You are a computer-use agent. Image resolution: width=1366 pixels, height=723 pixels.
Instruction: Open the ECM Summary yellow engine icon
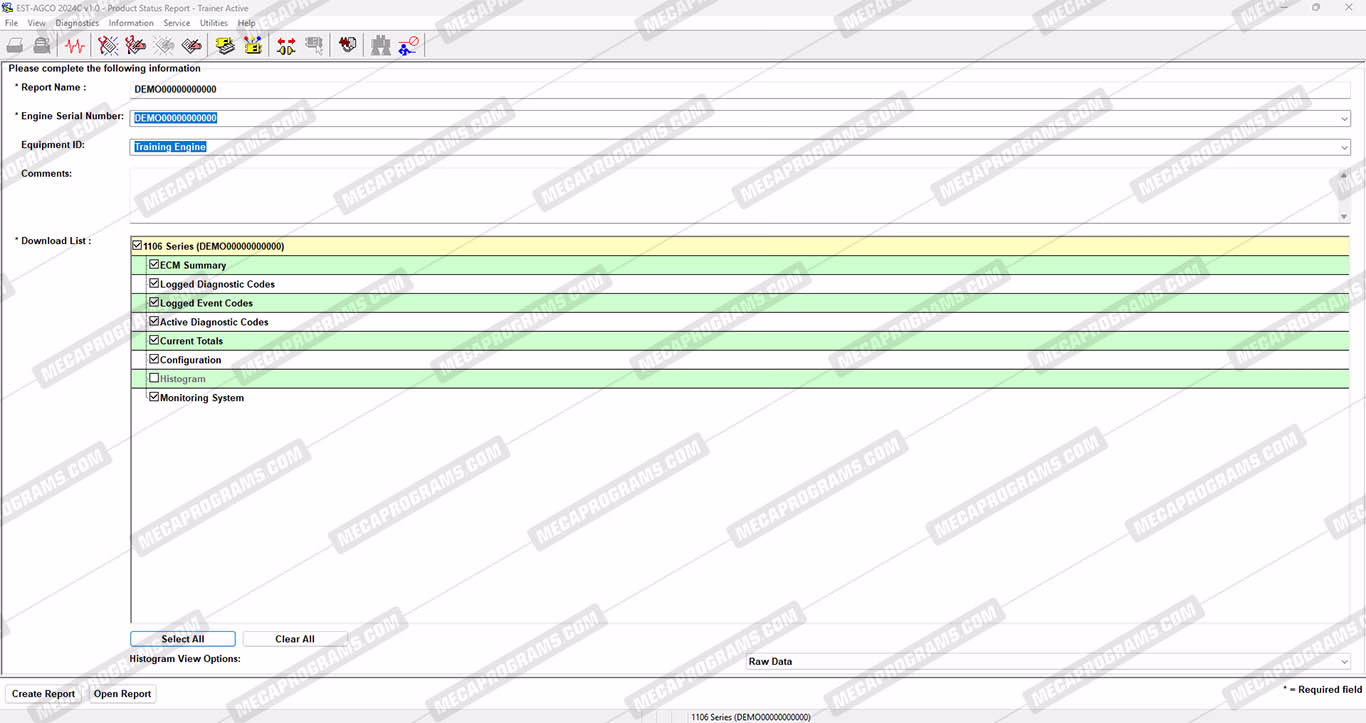coord(225,45)
